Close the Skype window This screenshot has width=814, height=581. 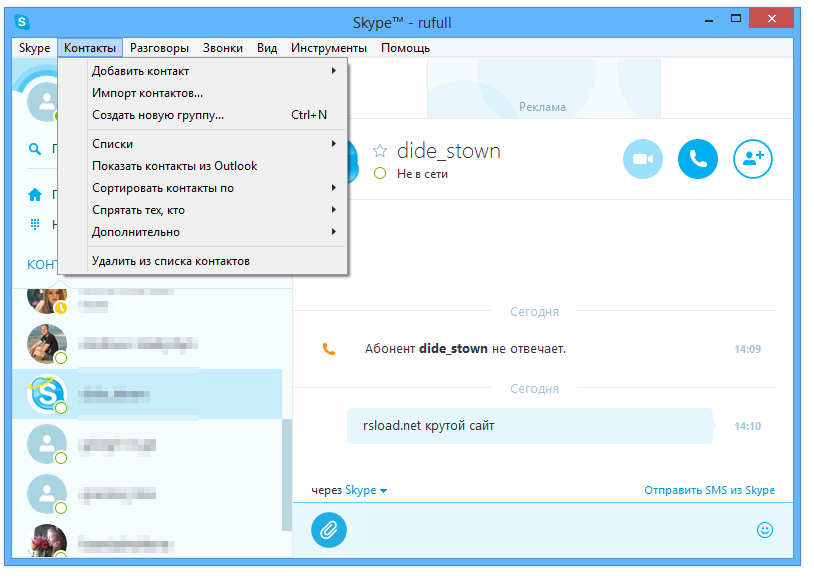pyautogui.click(x=771, y=19)
